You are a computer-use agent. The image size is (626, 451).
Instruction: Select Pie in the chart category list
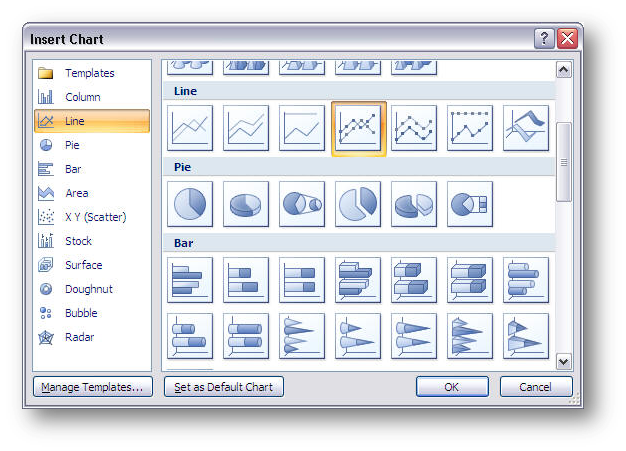(x=72, y=145)
